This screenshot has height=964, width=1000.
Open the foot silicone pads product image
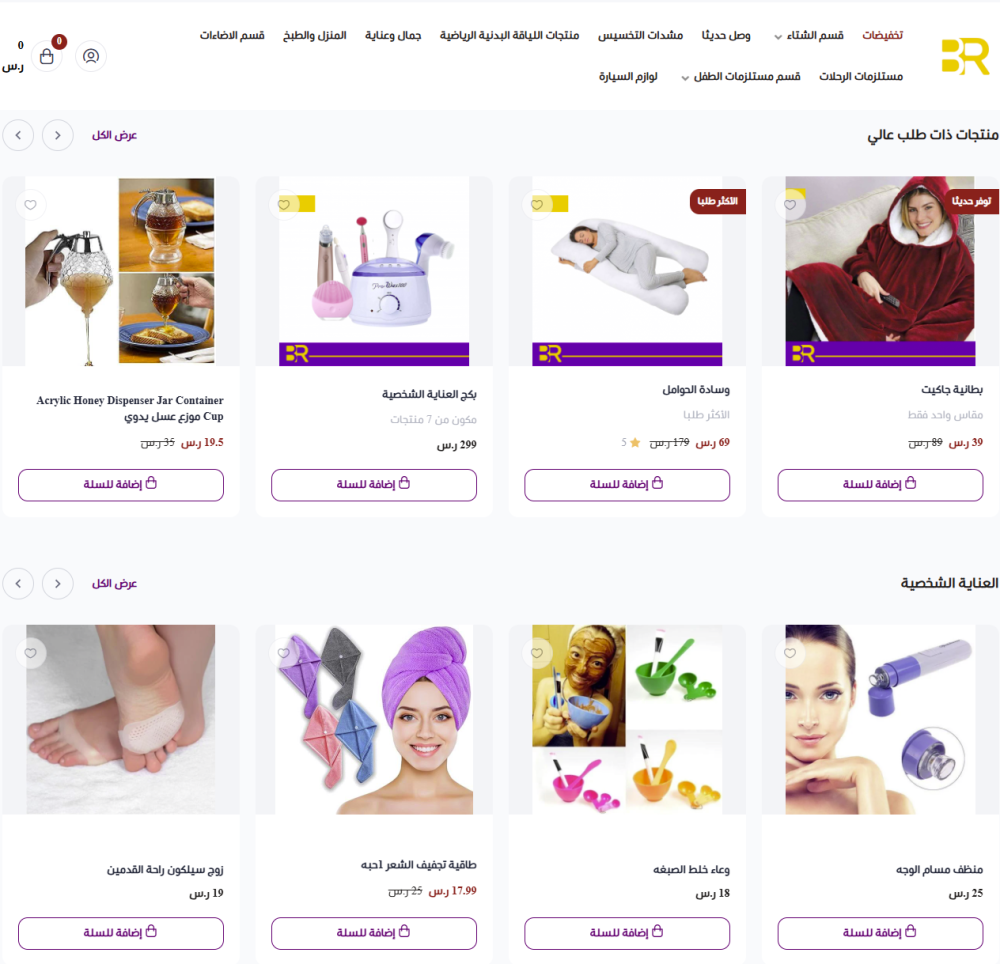click(x=121, y=719)
